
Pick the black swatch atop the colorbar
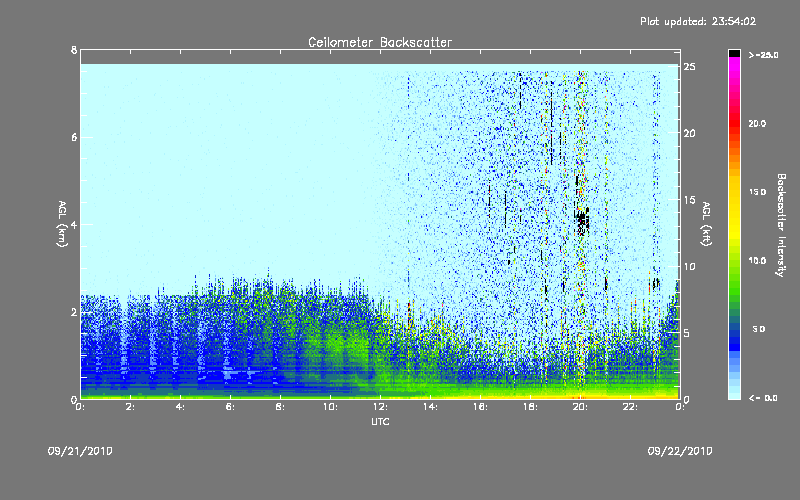pos(734,53)
